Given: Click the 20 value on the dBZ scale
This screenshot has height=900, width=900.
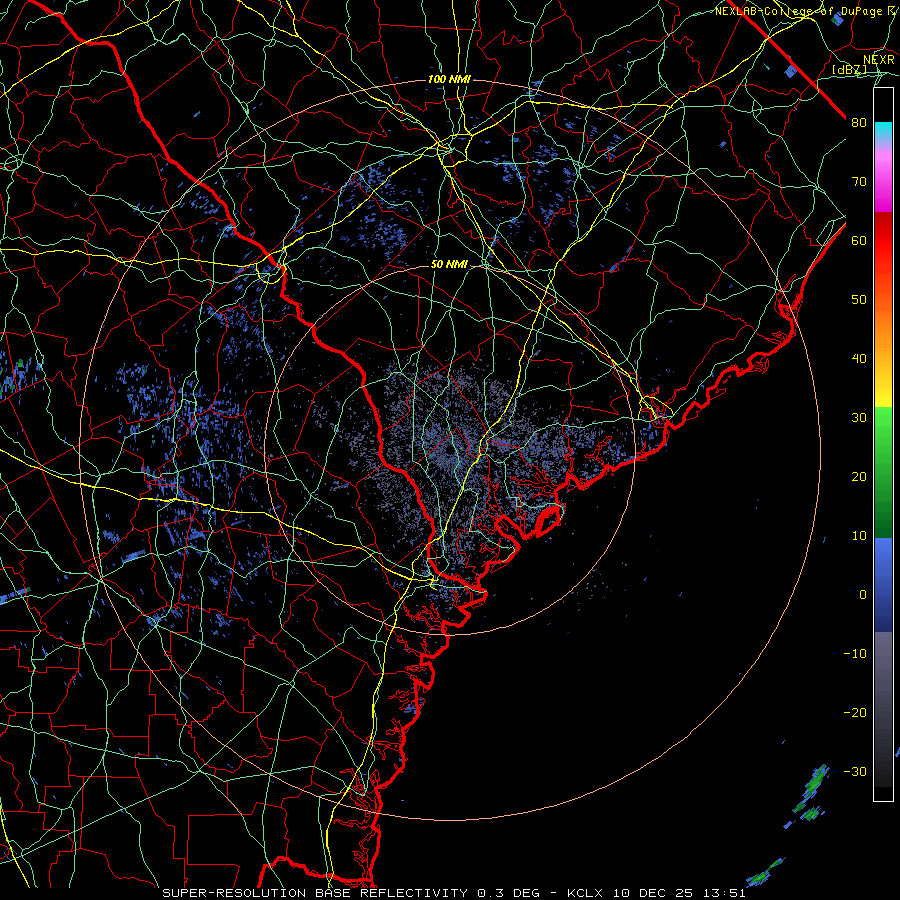Looking at the screenshot, I should (859, 477).
